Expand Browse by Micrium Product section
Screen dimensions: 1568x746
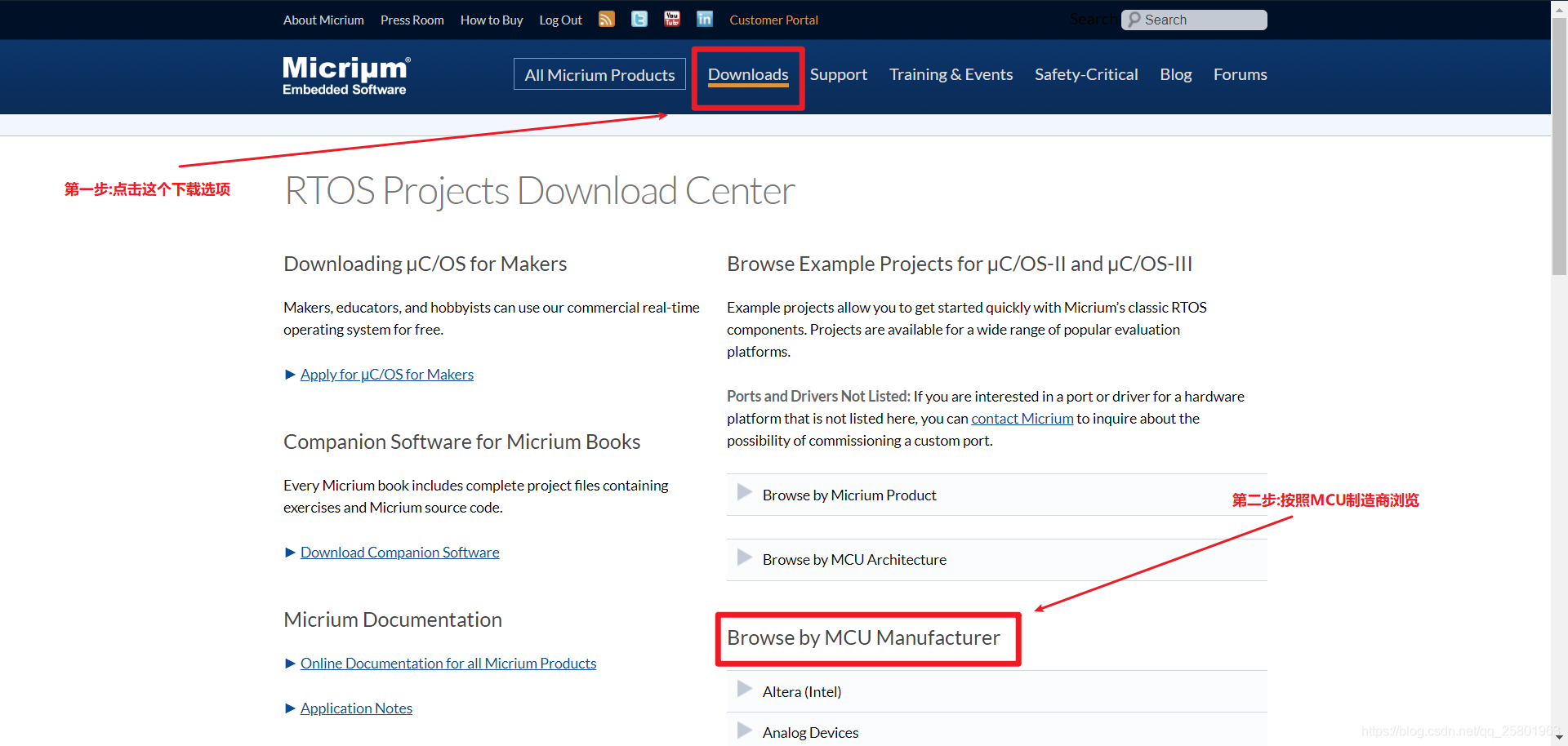tap(996, 495)
